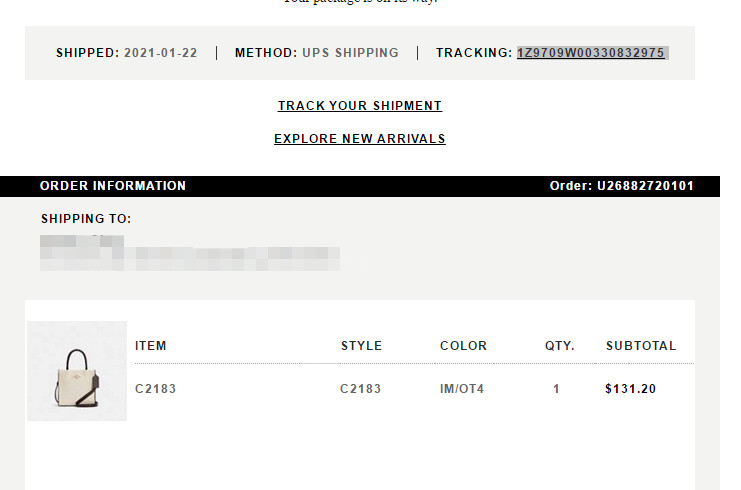Click the $131.20 subtotal amount

click(630, 389)
